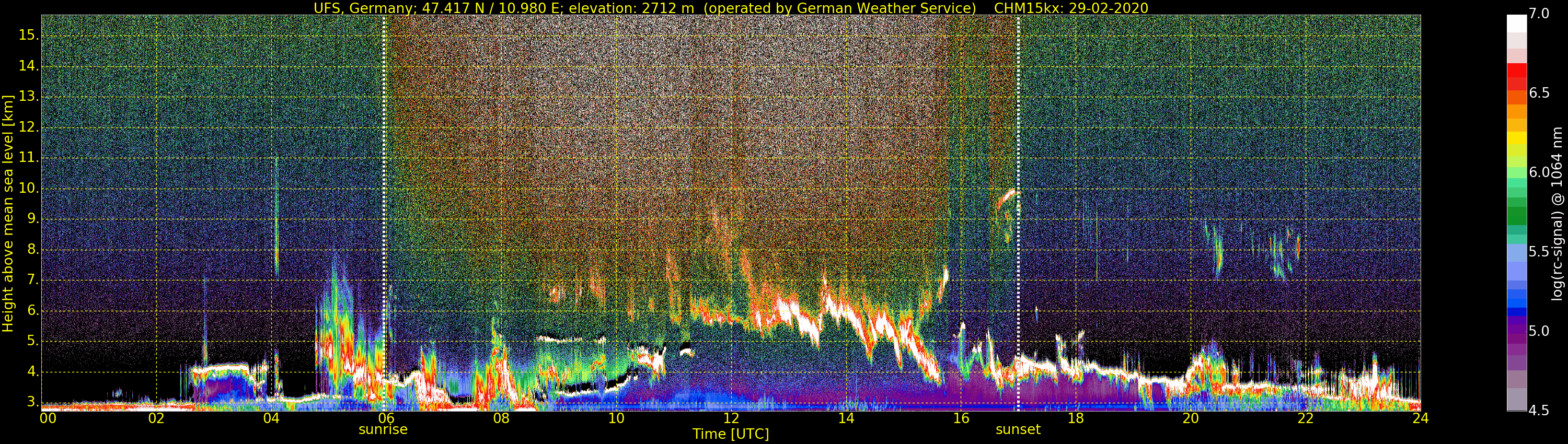The width and height of the screenshot is (1568, 444).
Task: Click the 'Height above mean sea level [km]' label
Action: coord(8,213)
